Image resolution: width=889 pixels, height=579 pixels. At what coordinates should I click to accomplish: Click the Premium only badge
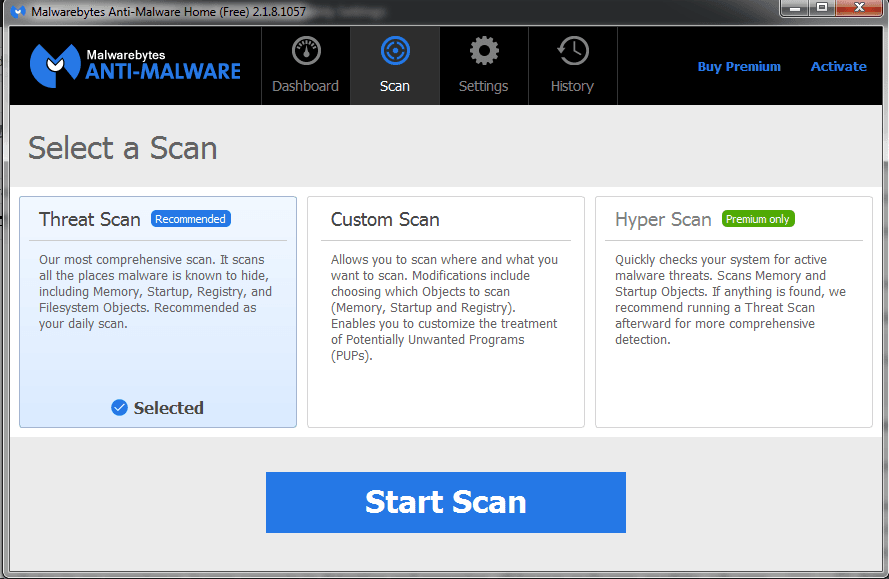[758, 219]
